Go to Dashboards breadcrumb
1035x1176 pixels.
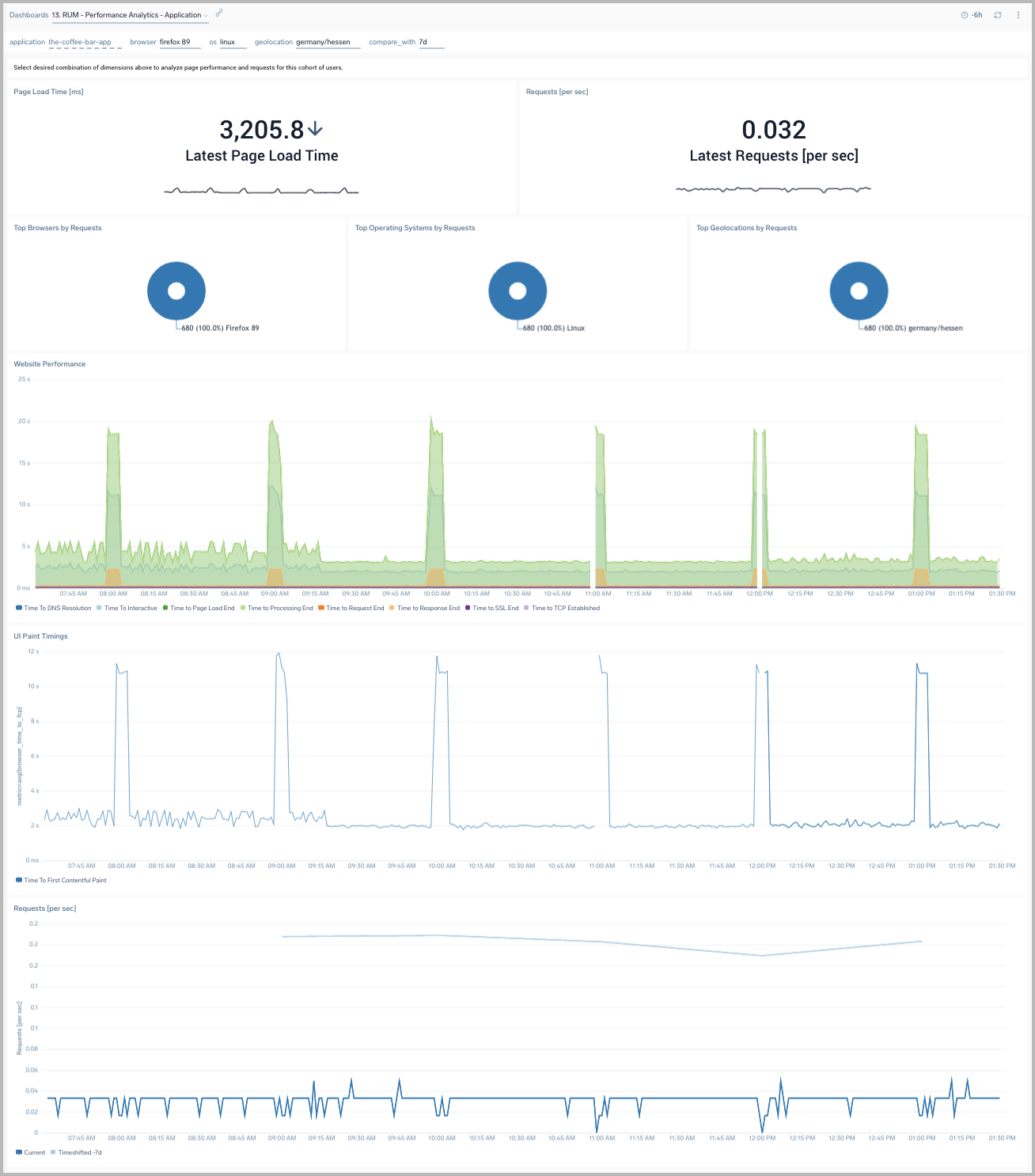(x=28, y=15)
